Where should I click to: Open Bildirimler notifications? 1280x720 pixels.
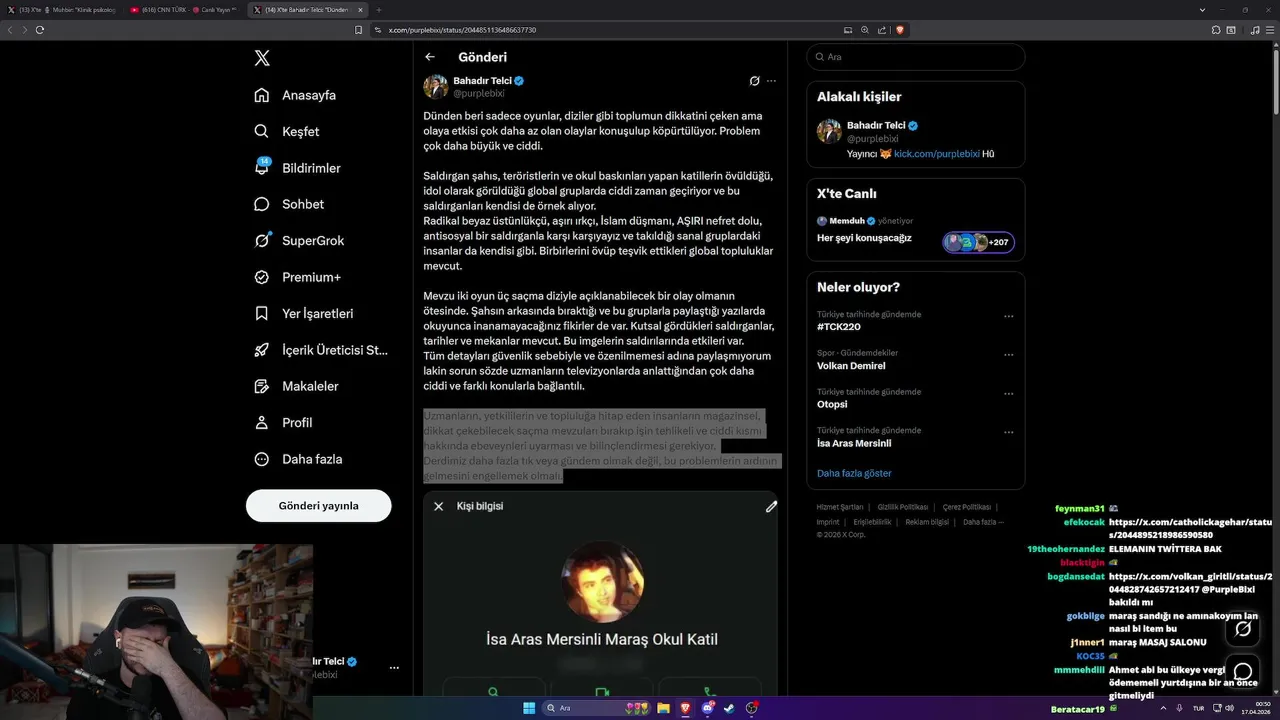coord(297,168)
